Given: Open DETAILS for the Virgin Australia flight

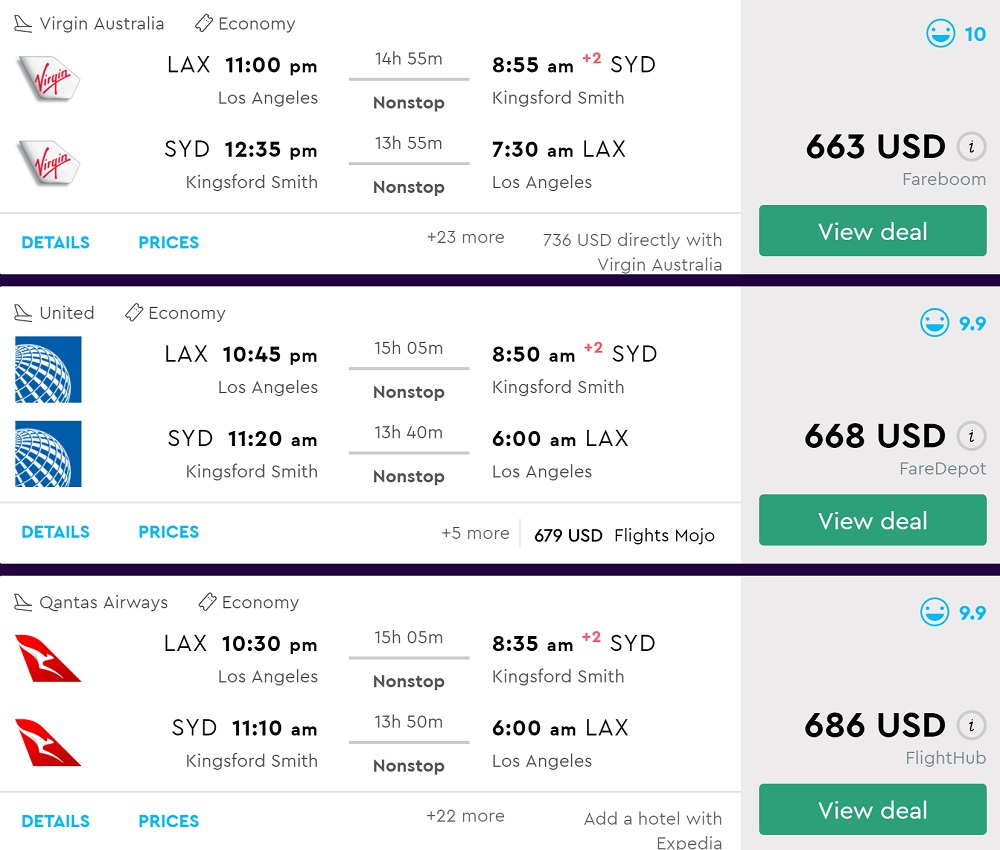Looking at the screenshot, I should pos(55,243).
